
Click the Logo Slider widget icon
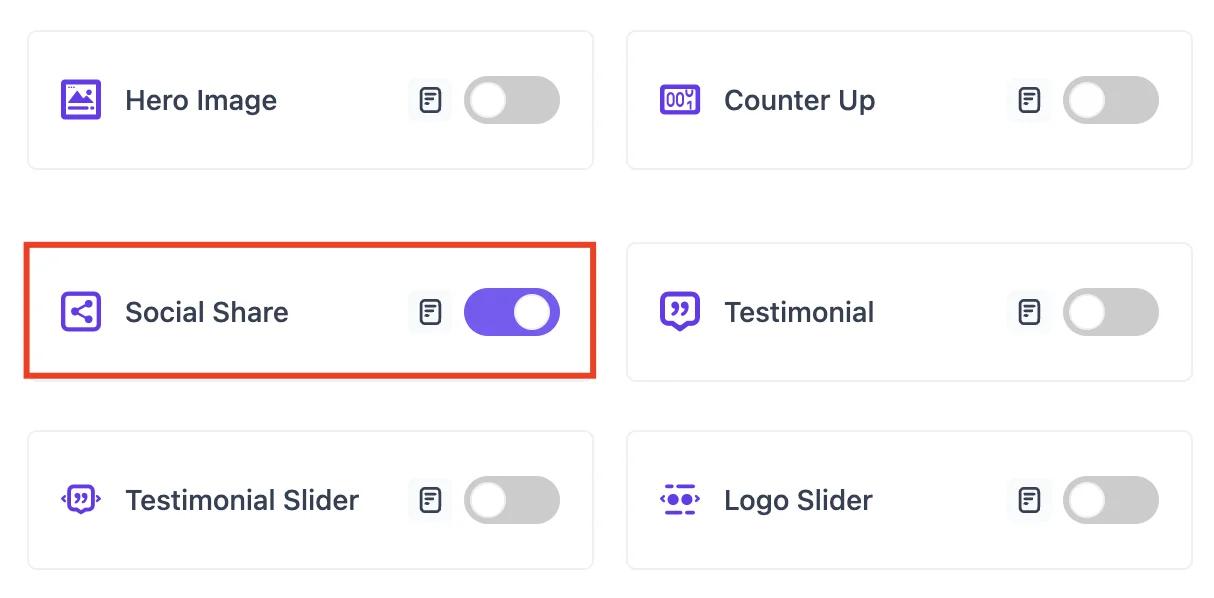pos(679,500)
